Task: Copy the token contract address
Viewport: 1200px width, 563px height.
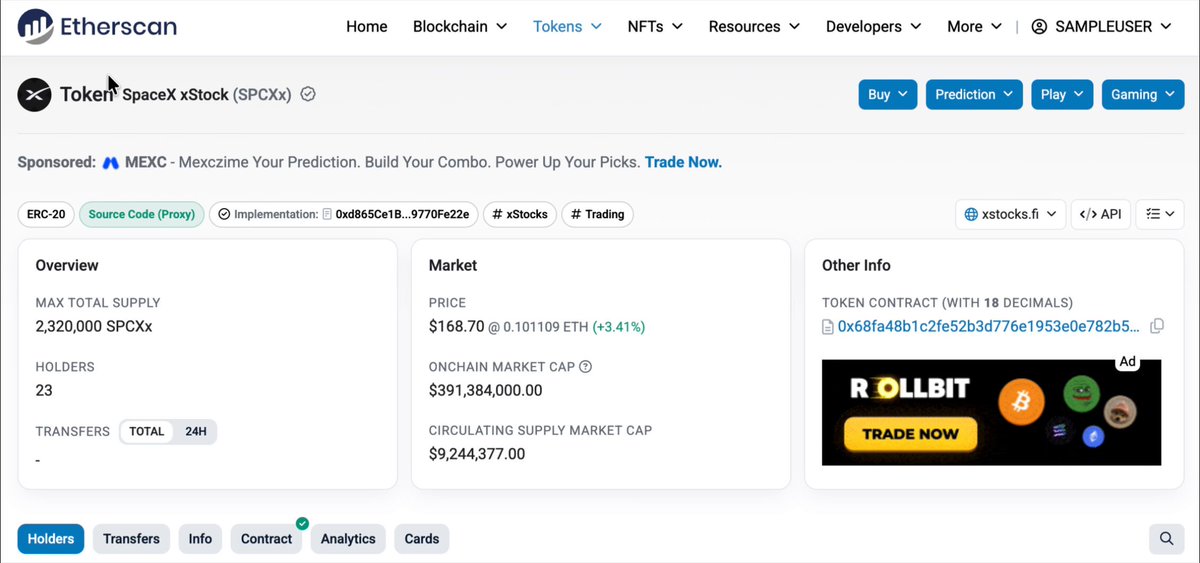Action: (1157, 326)
